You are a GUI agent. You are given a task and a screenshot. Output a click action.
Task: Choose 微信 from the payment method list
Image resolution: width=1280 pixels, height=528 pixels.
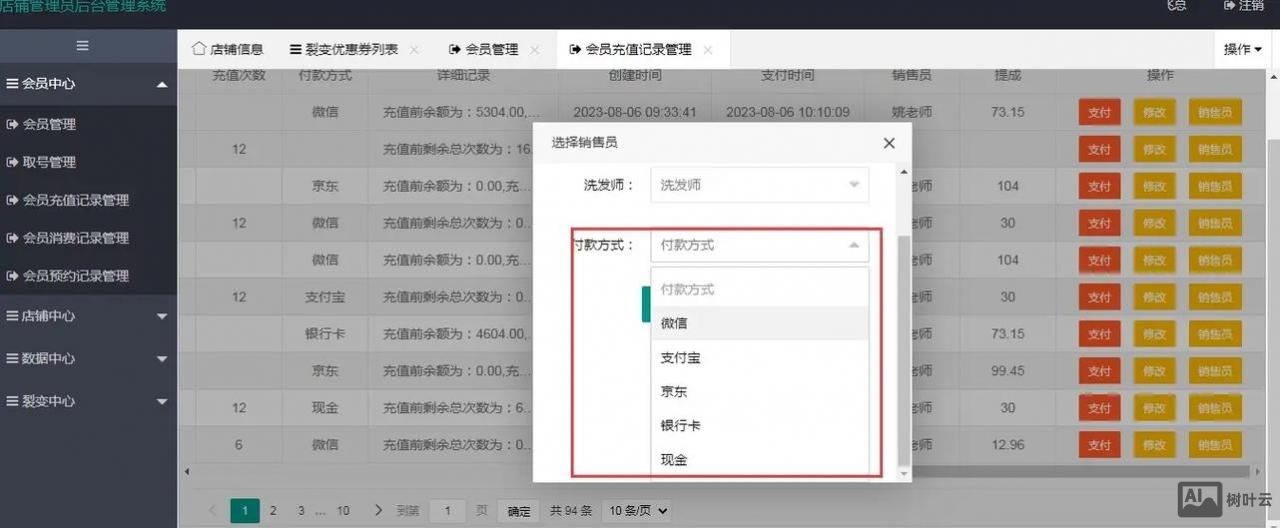tap(760, 323)
